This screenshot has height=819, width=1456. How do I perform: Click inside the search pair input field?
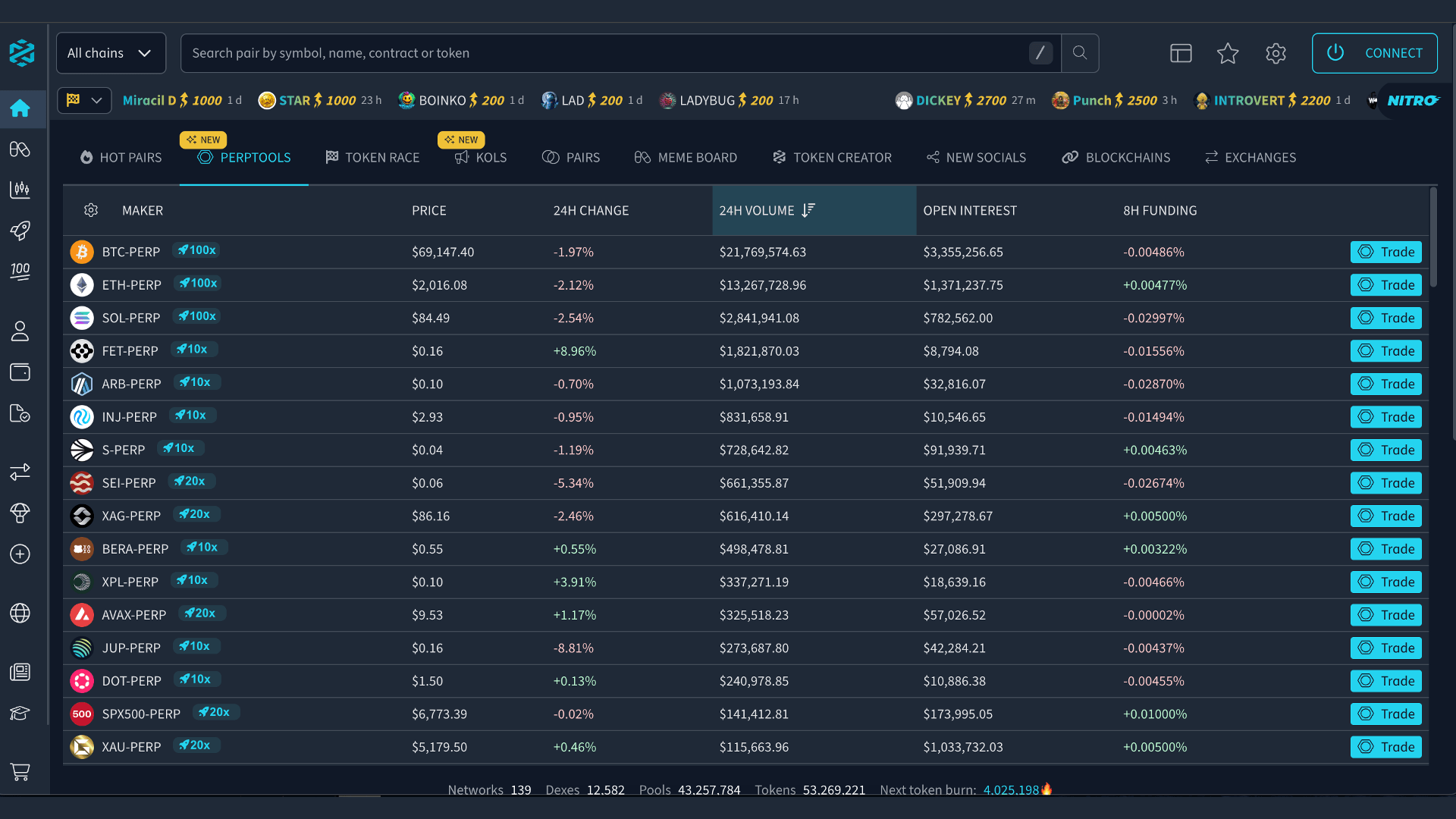click(x=531, y=53)
